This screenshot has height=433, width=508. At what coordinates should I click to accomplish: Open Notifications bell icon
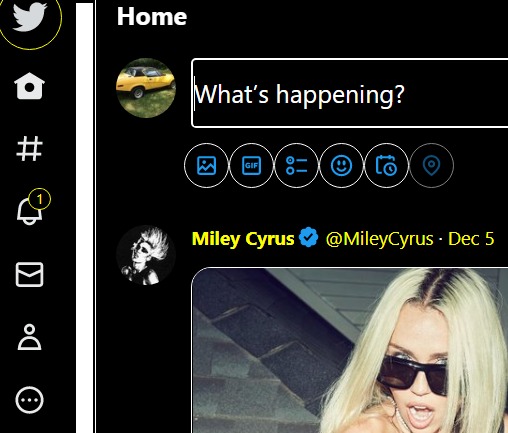click(x=30, y=210)
